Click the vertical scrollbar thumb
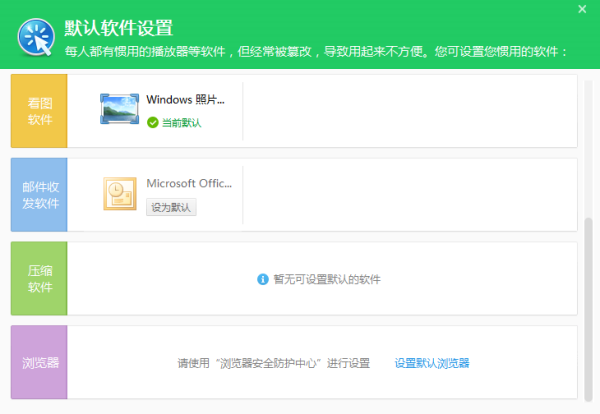600x414 pixels. (589, 309)
